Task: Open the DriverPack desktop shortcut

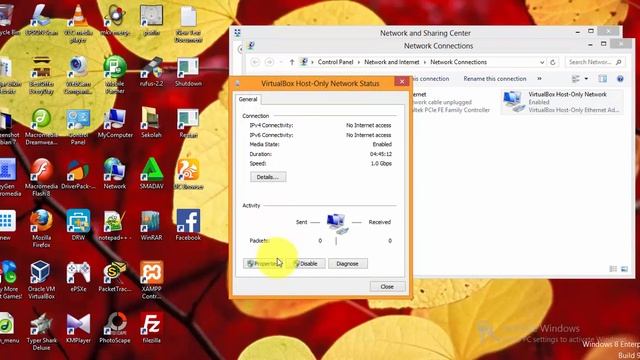Action: [78, 175]
